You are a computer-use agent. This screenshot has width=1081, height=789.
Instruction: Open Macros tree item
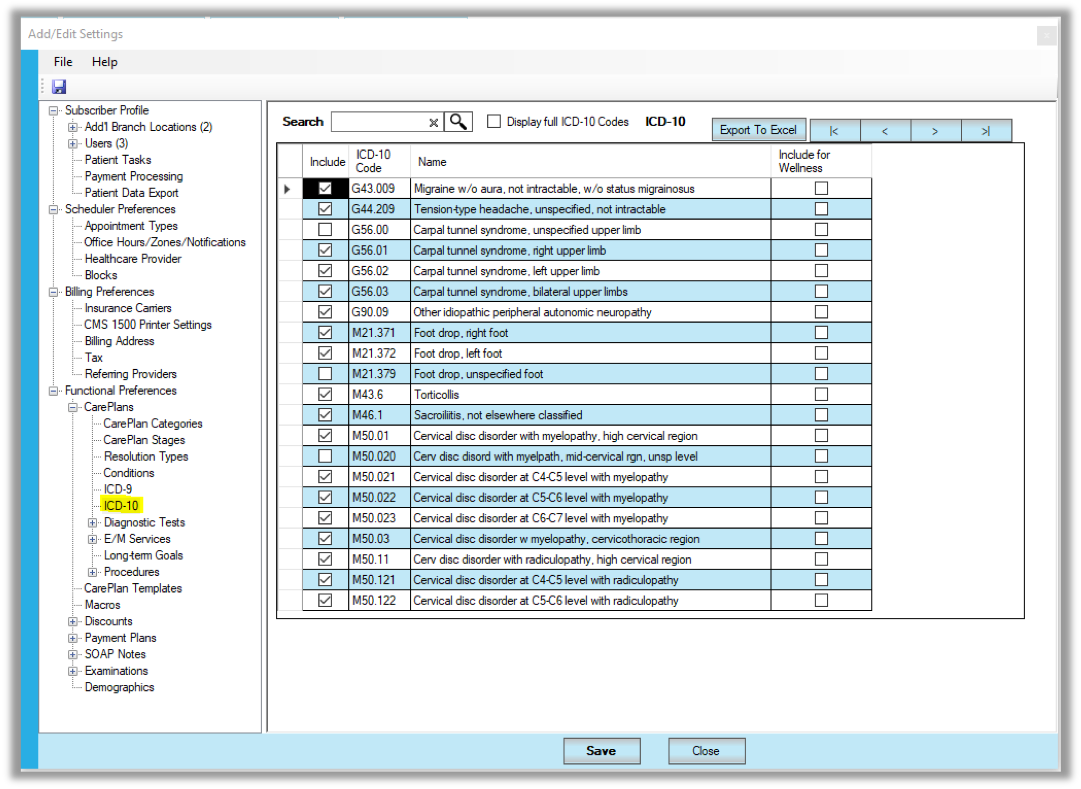click(x=103, y=605)
